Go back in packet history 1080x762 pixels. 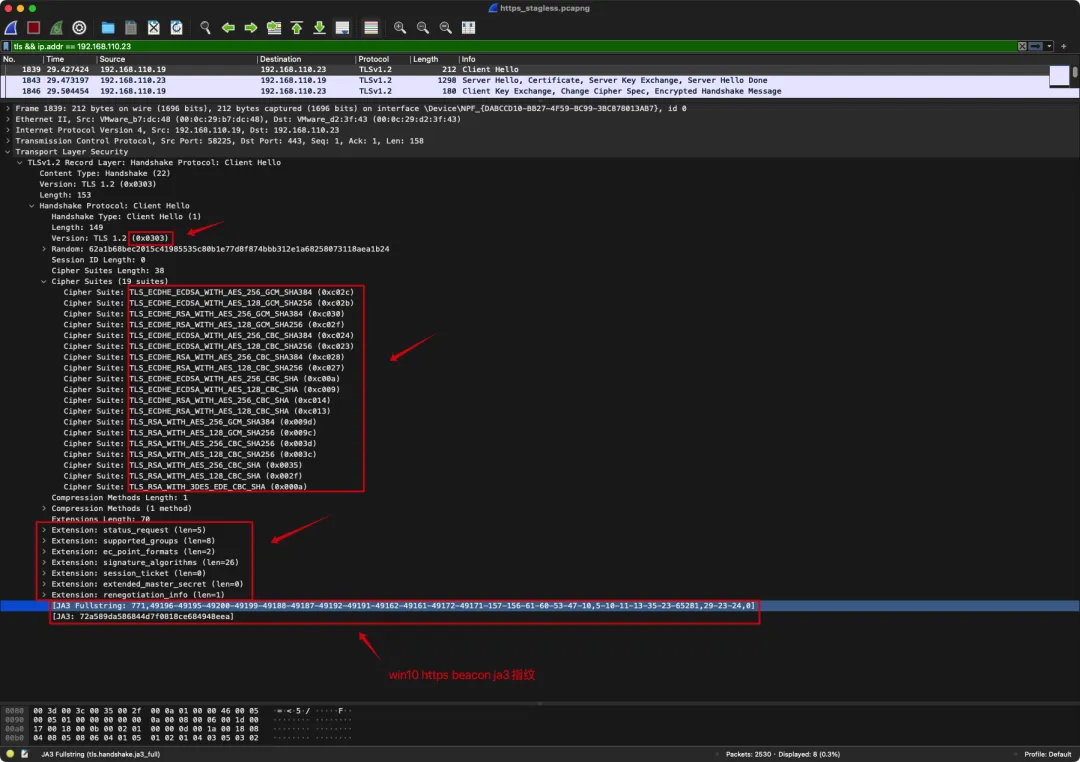[228, 28]
